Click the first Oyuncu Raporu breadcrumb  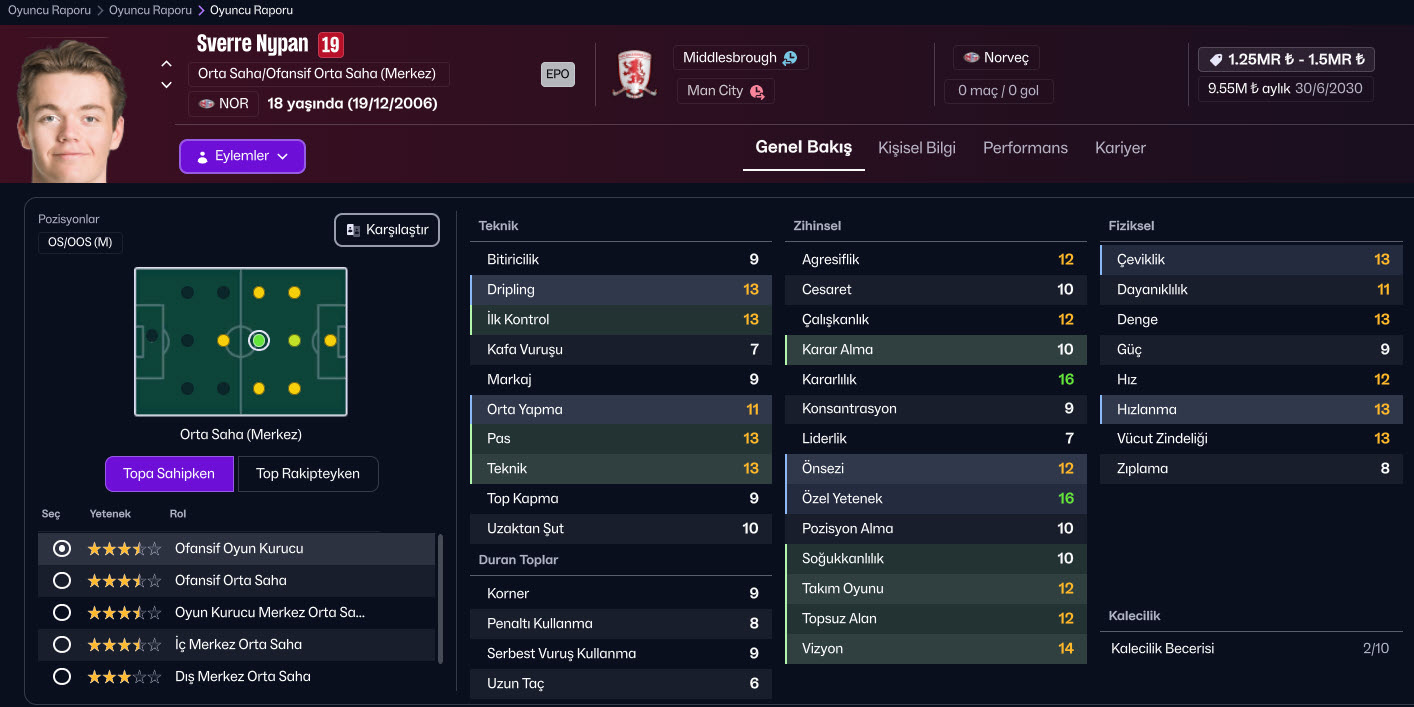click(x=49, y=10)
